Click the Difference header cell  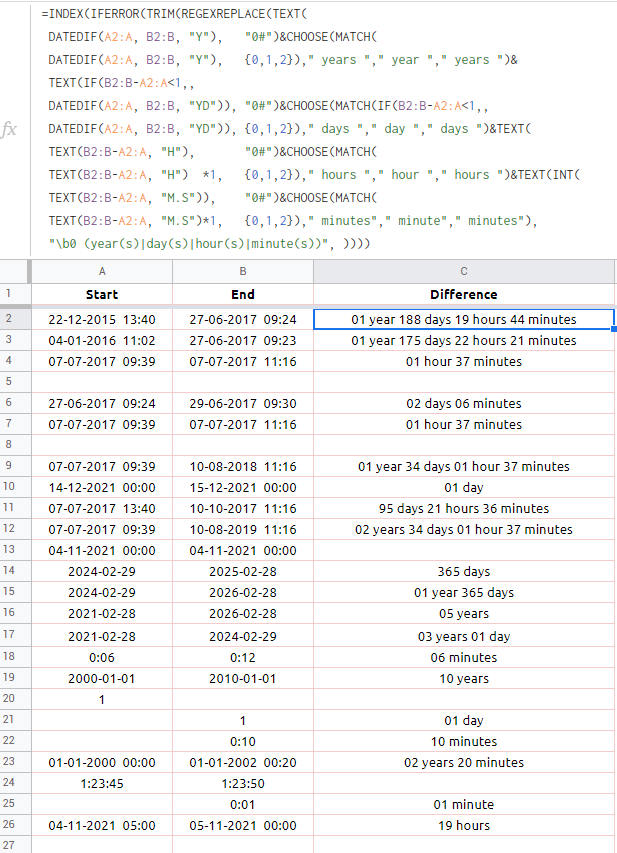click(464, 294)
